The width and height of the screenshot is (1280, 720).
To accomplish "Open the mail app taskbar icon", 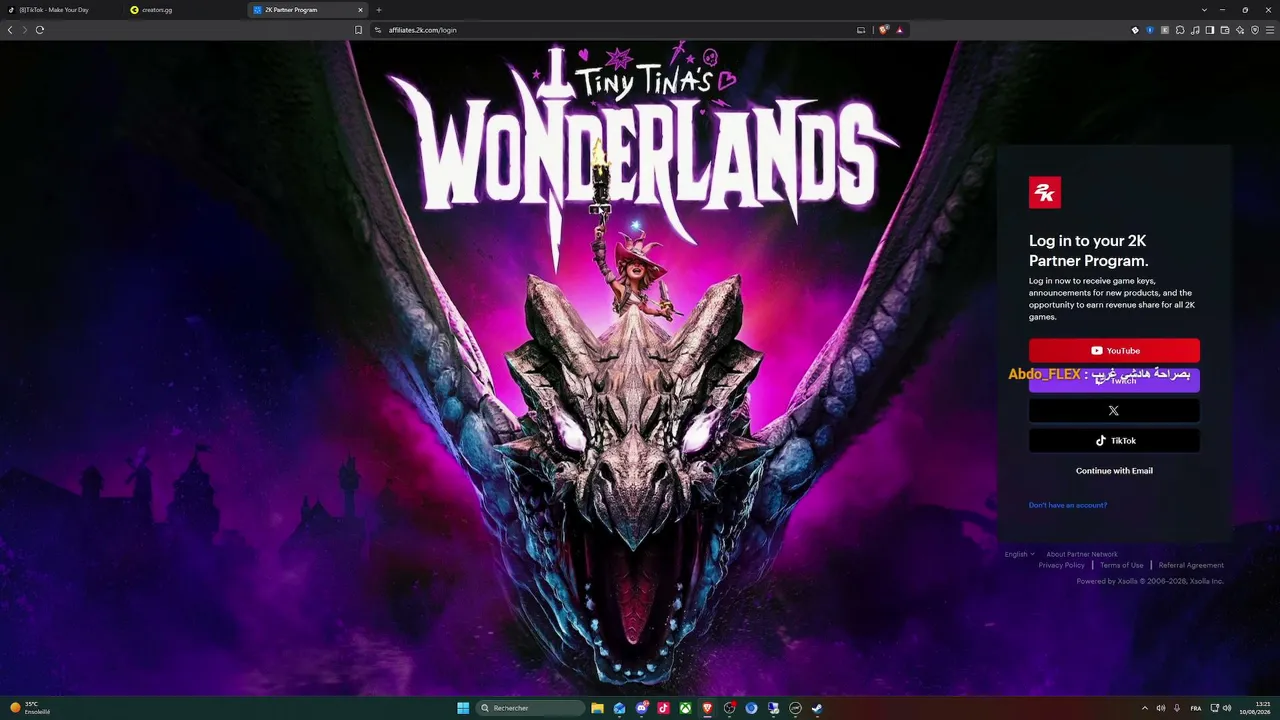I will point(619,708).
